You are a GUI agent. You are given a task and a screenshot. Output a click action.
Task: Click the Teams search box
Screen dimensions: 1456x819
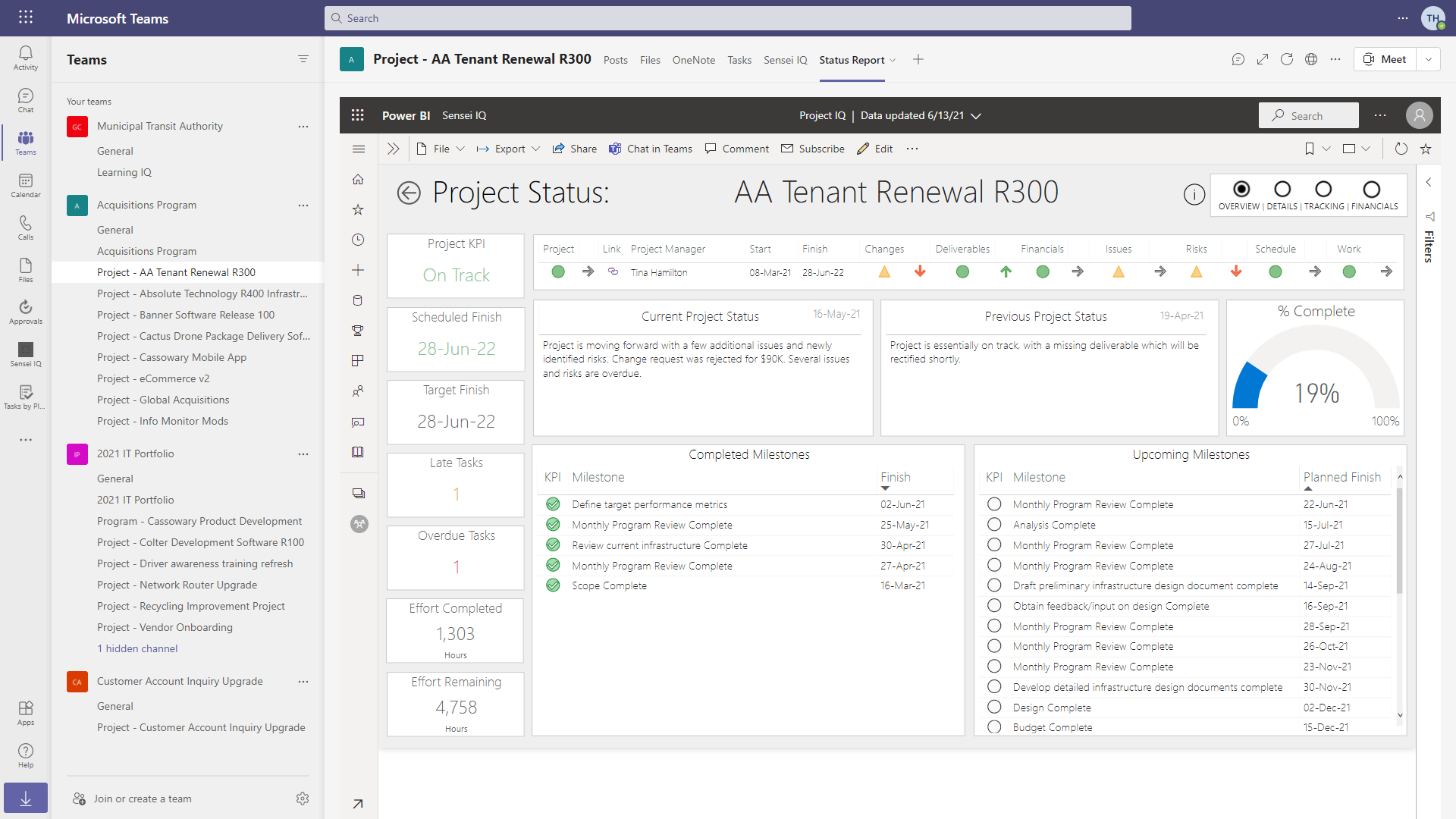(x=728, y=18)
